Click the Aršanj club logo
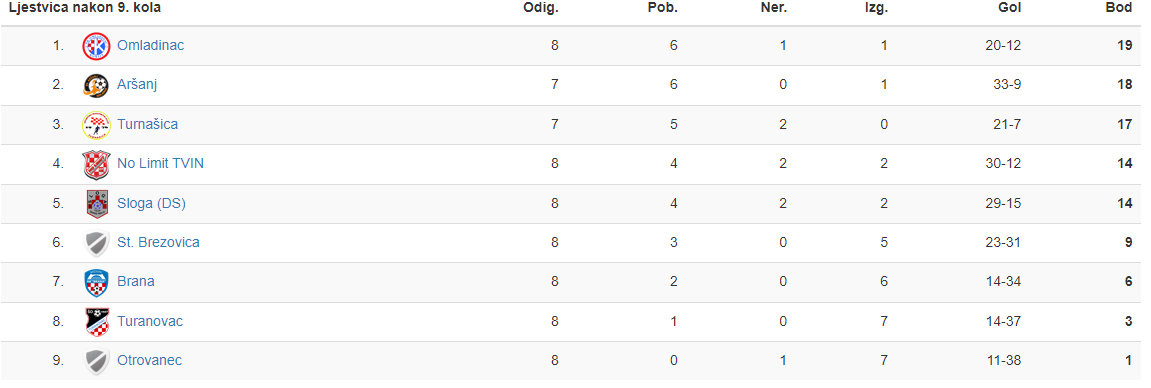Image resolution: width=1151 pixels, height=388 pixels. 96,86
